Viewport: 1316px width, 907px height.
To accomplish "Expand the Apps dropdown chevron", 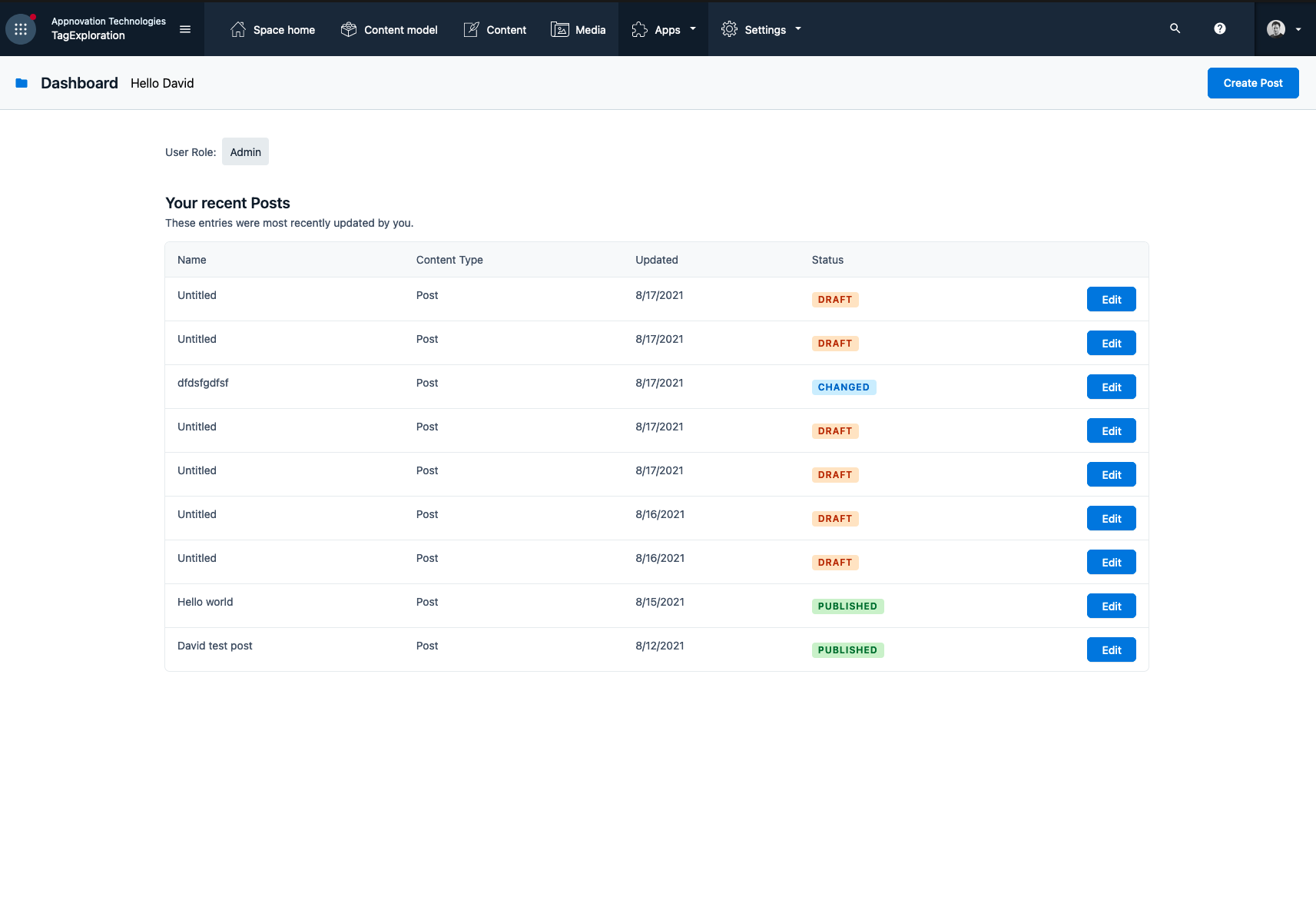I will [694, 29].
